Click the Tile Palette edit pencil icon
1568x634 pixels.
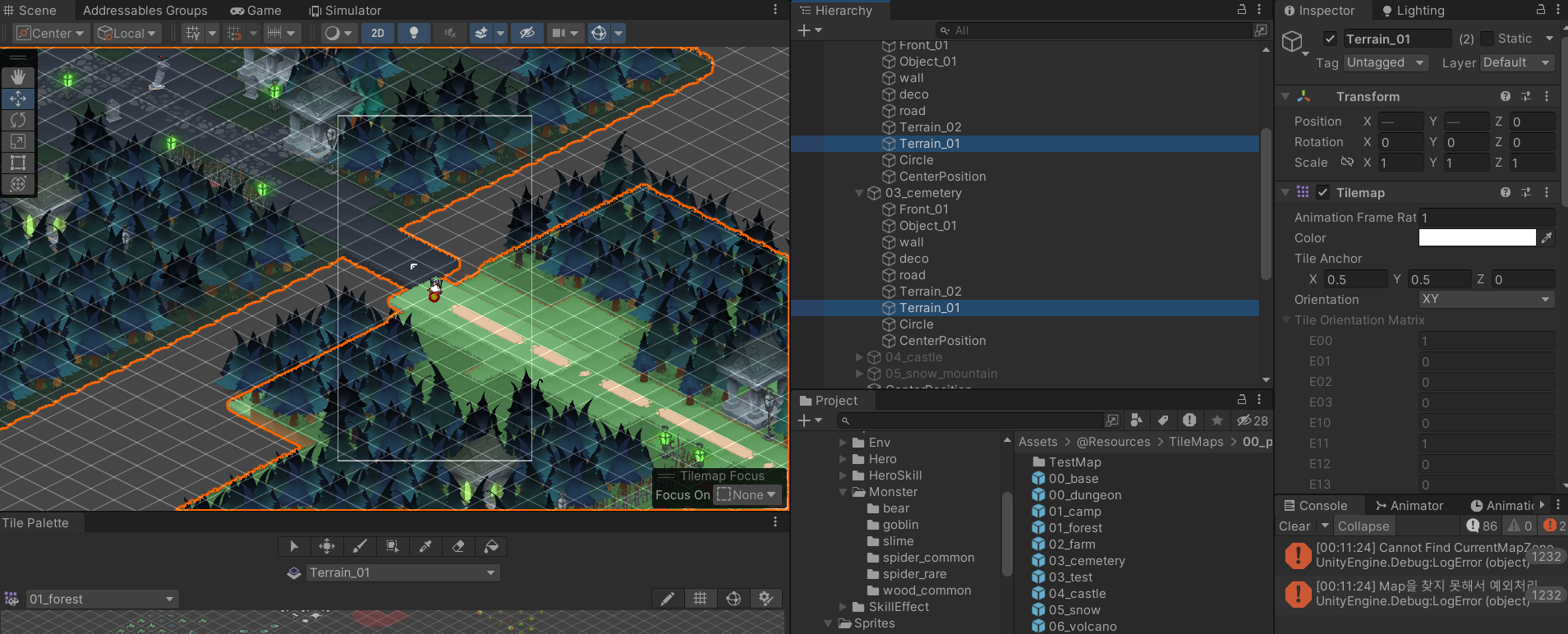(x=667, y=599)
